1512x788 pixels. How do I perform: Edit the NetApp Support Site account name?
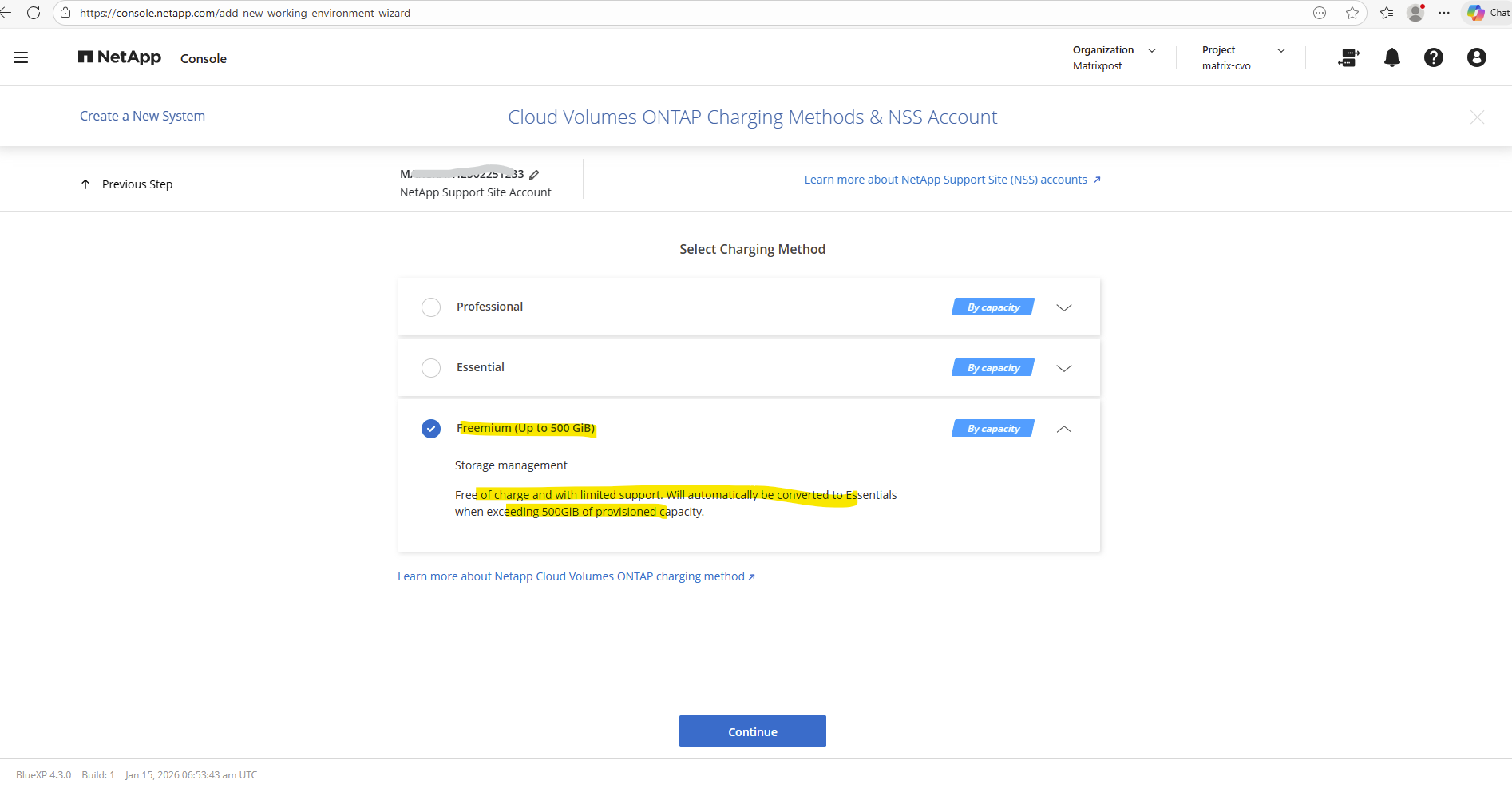click(534, 174)
